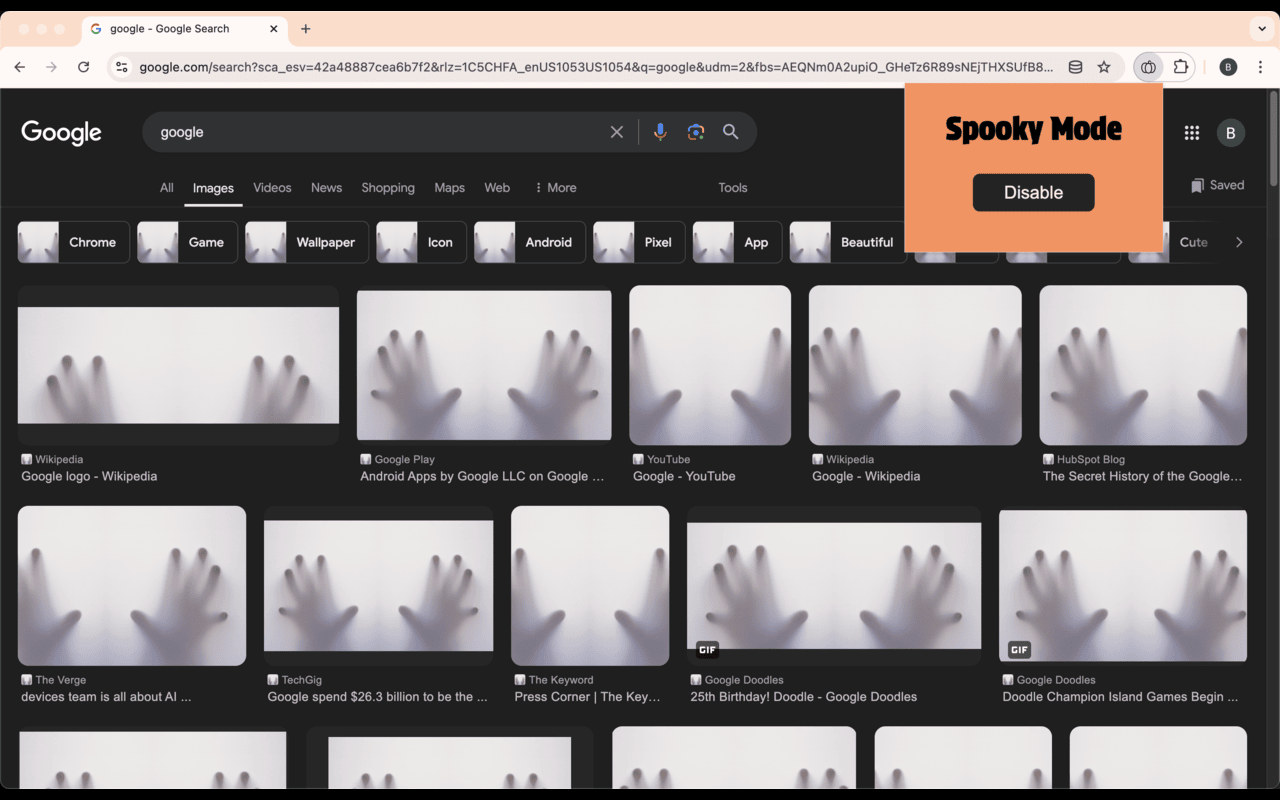Click '25th Birthday! Doodle - Google Doodles' caption
This screenshot has height=800, width=1280.
coord(803,697)
